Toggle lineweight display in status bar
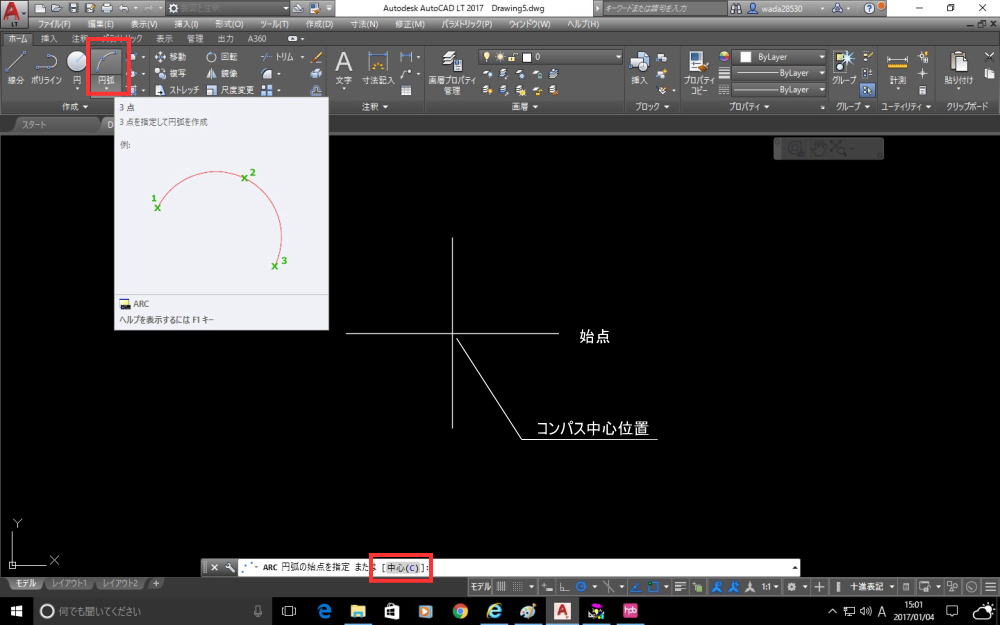The height and width of the screenshot is (625, 1000). (x=680, y=587)
